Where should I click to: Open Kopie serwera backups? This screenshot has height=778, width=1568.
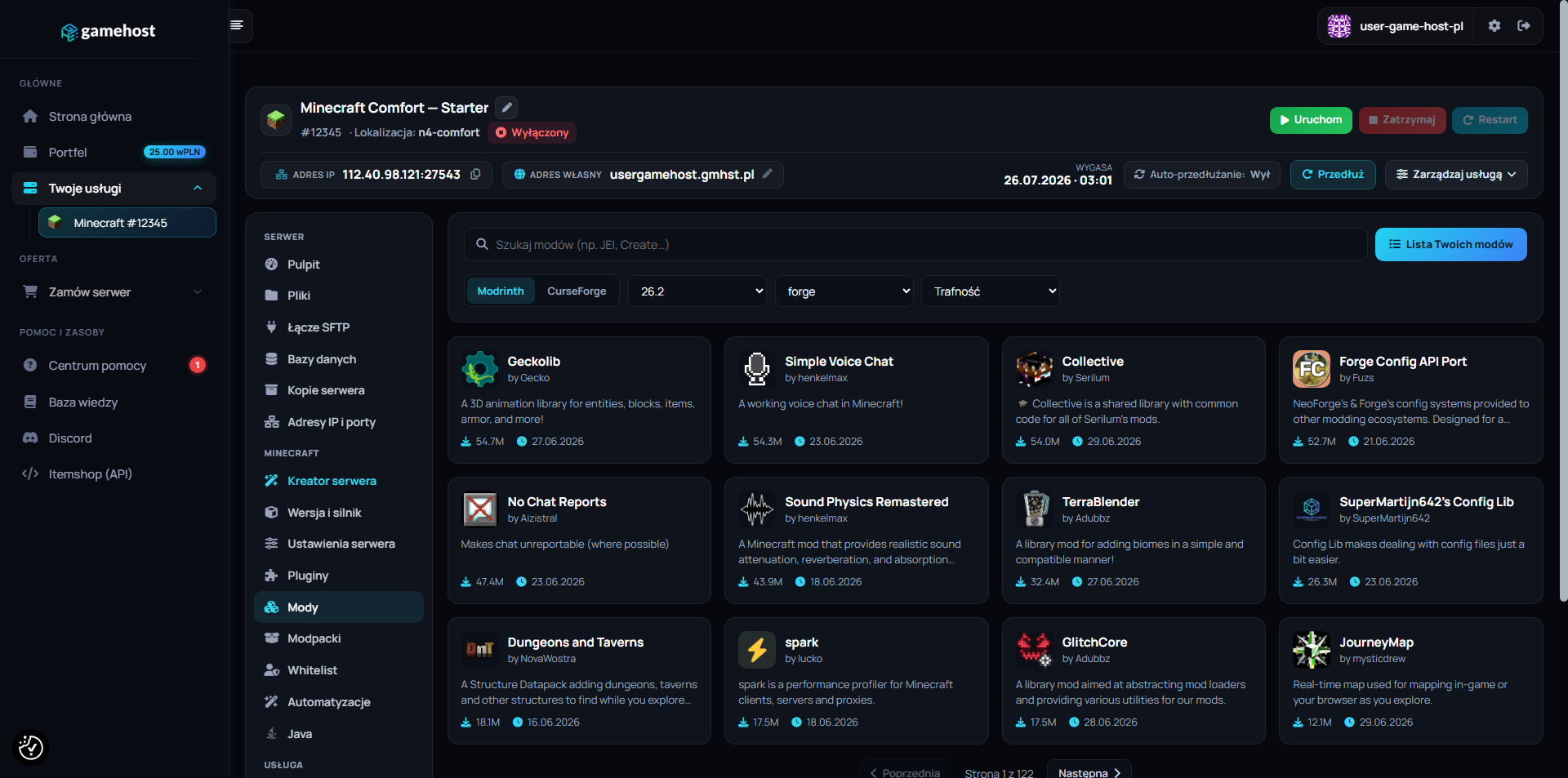pos(339,389)
